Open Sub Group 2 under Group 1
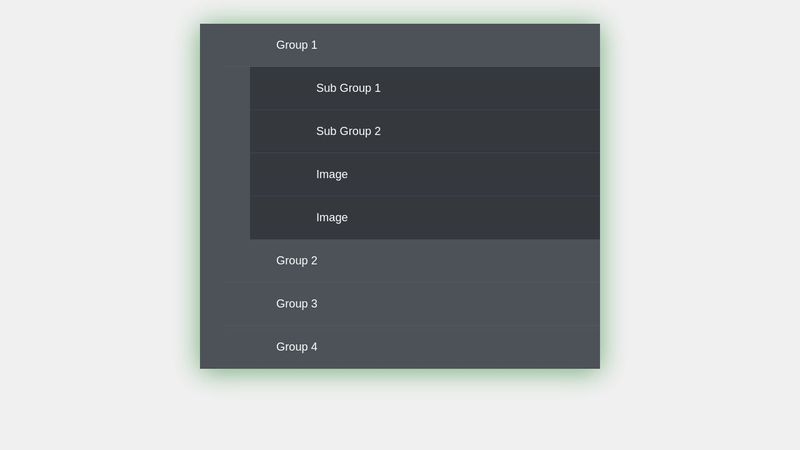 tap(425, 131)
